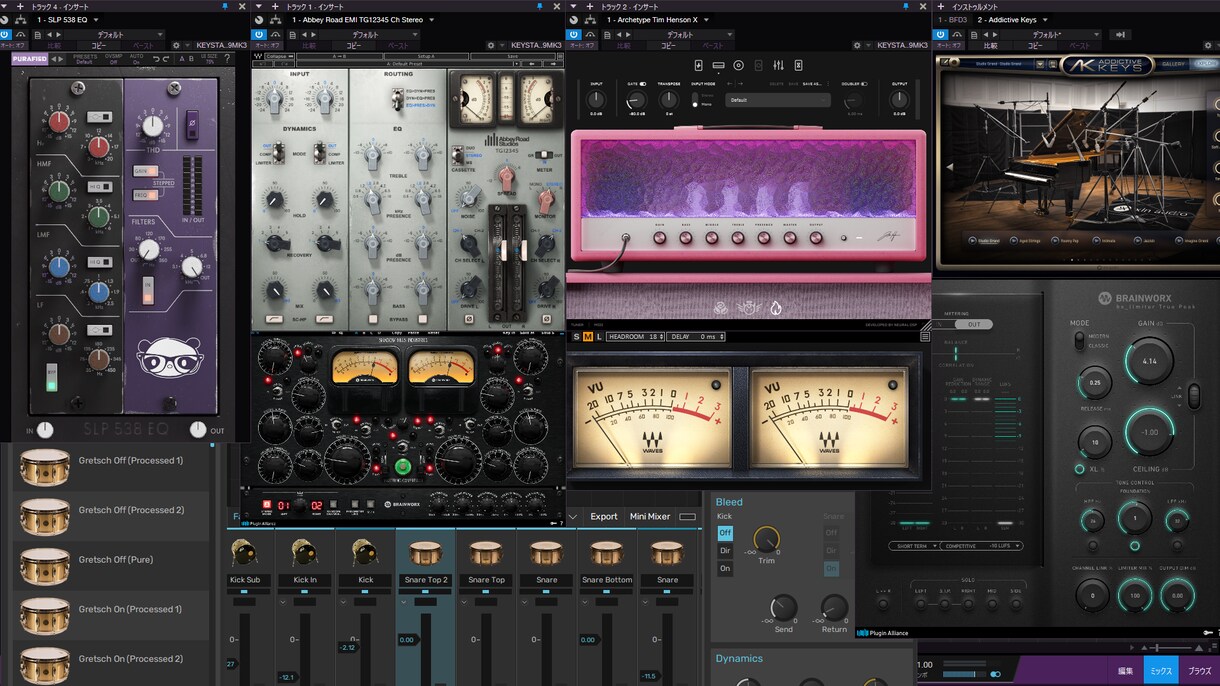Toggle power bypass on Abbey Road TG12345 insert
Screen dimensions: 1220x686
[x=260, y=33]
